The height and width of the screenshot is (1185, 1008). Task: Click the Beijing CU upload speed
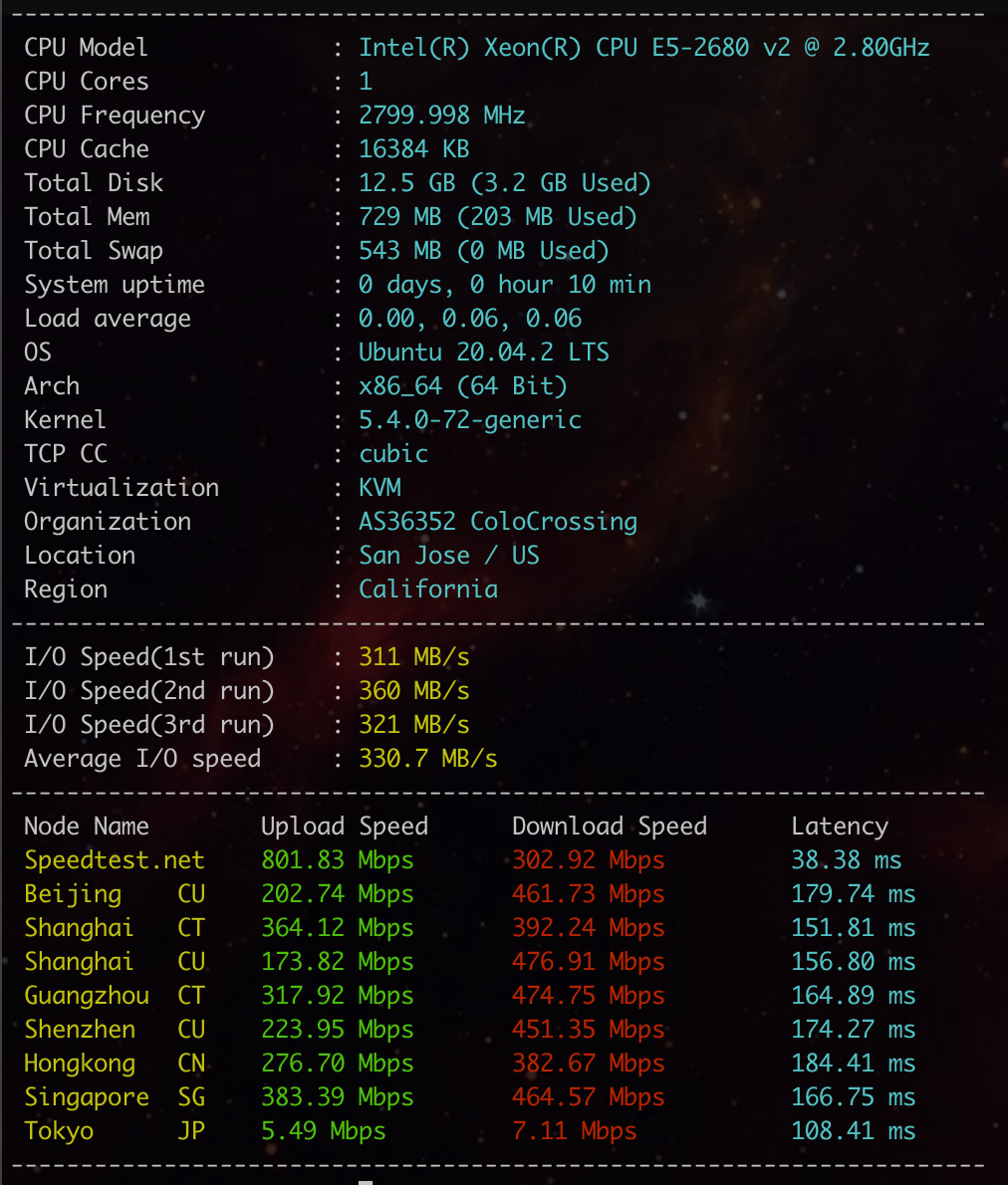337,894
